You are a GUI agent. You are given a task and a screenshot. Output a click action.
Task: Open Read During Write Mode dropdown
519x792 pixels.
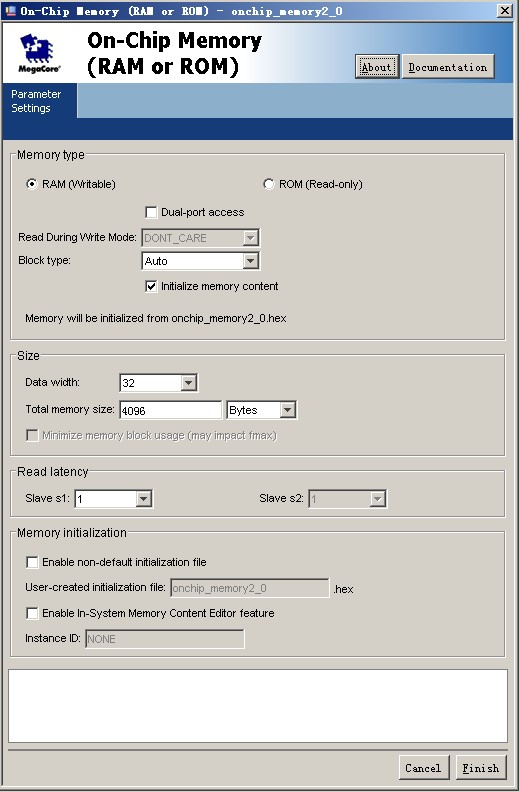click(x=200, y=238)
